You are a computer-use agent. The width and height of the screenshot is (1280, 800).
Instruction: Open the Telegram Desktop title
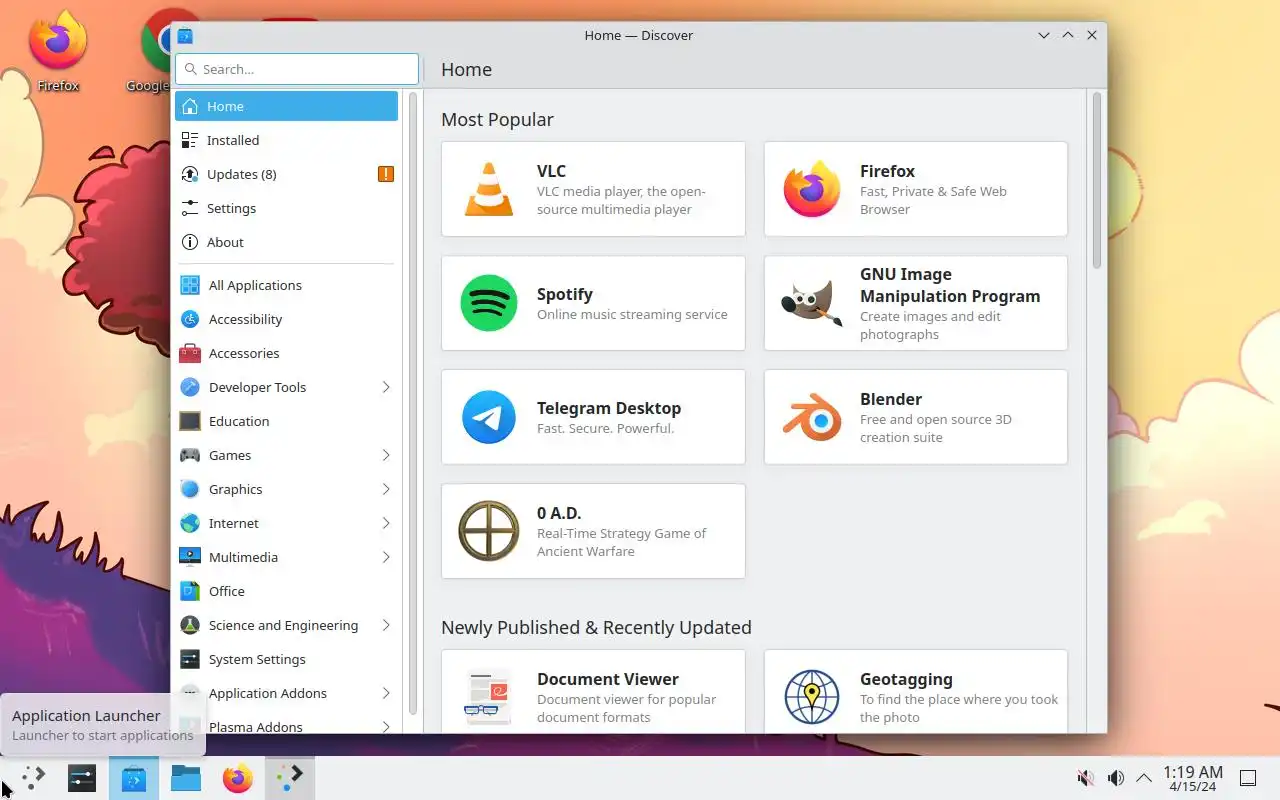tap(609, 408)
